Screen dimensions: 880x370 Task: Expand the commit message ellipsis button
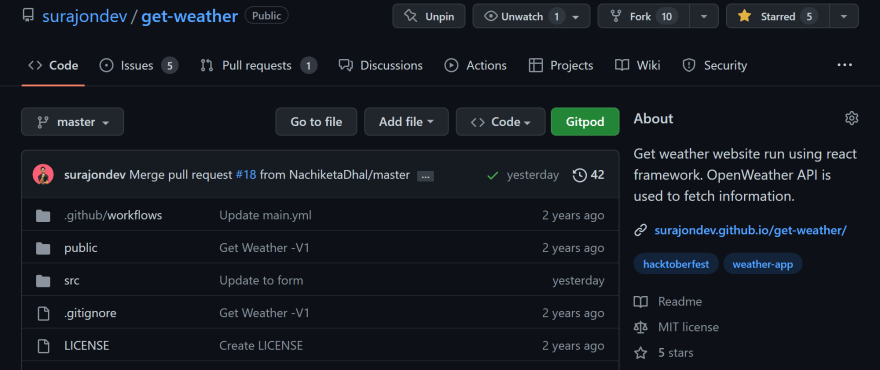[425, 176]
